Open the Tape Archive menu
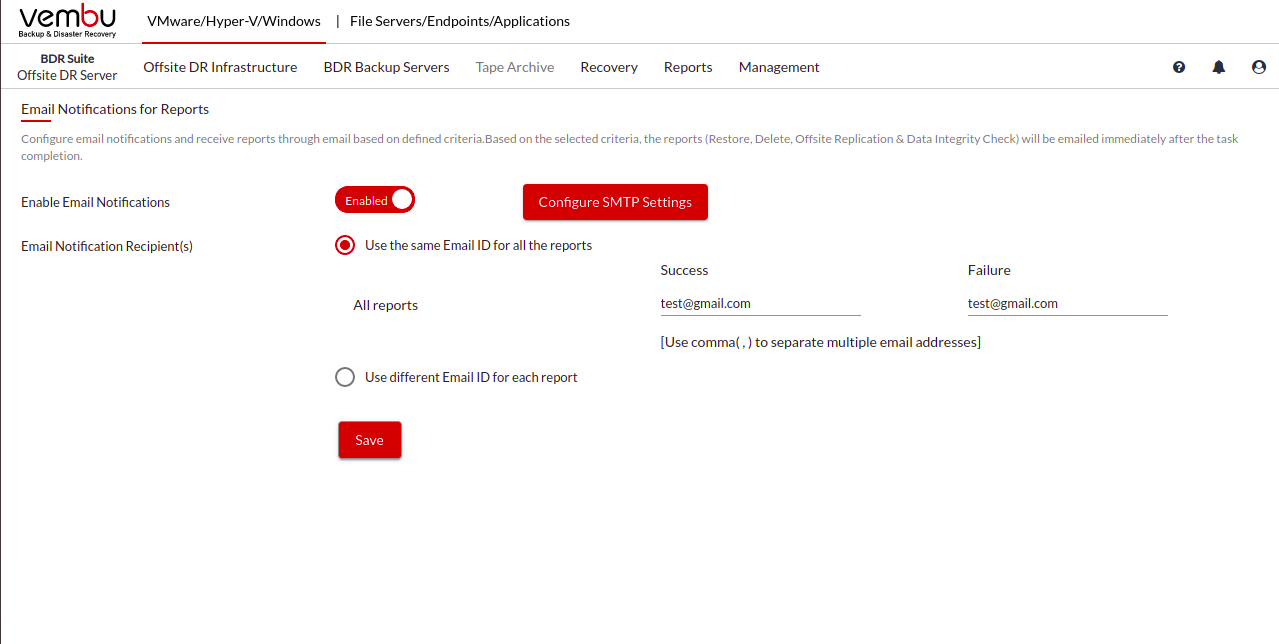This screenshot has width=1279, height=644. pyautogui.click(x=515, y=67)
